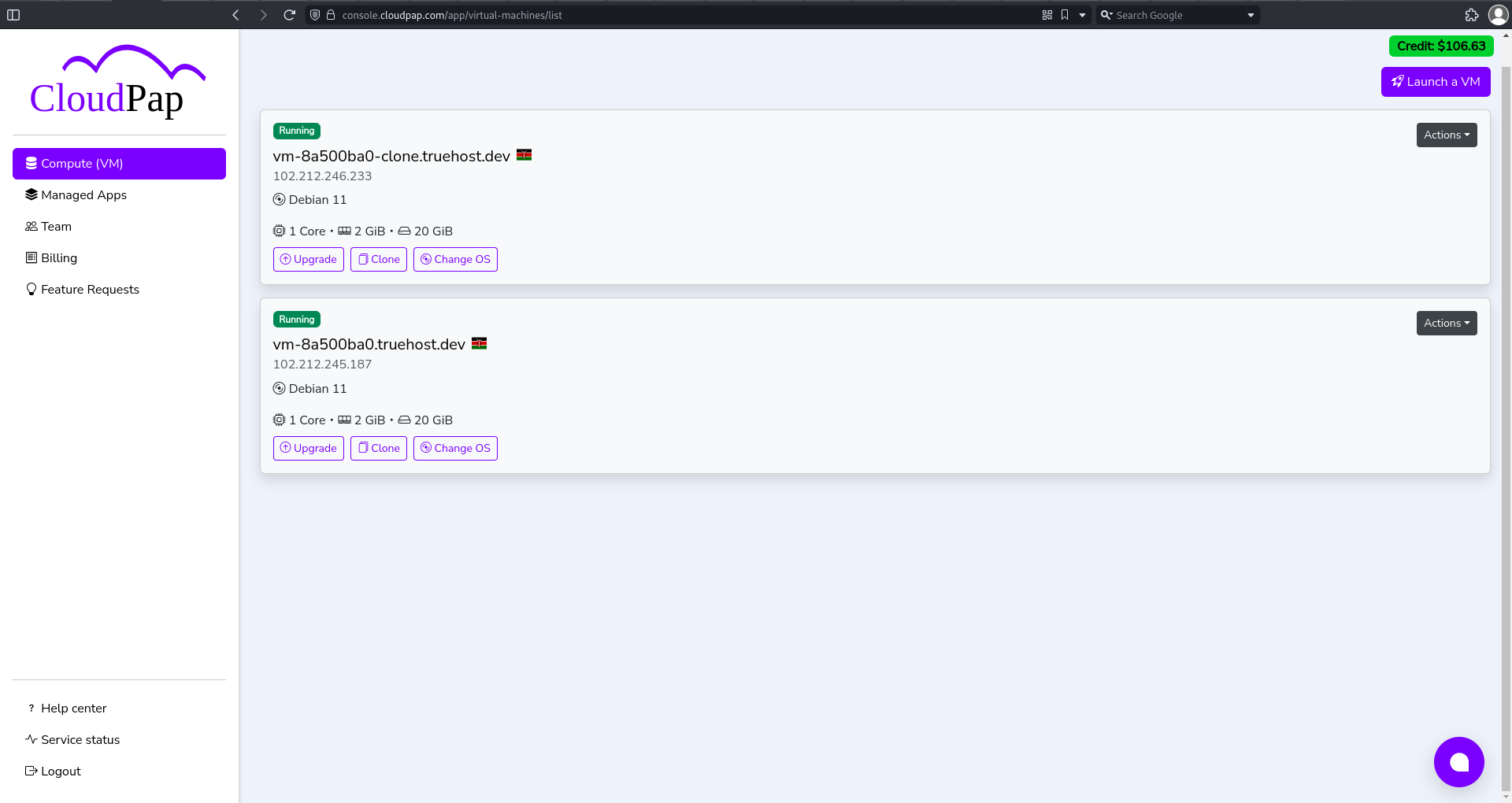Open the Help center entry
Screen dimensions: 1512x803
pos(73,708)
